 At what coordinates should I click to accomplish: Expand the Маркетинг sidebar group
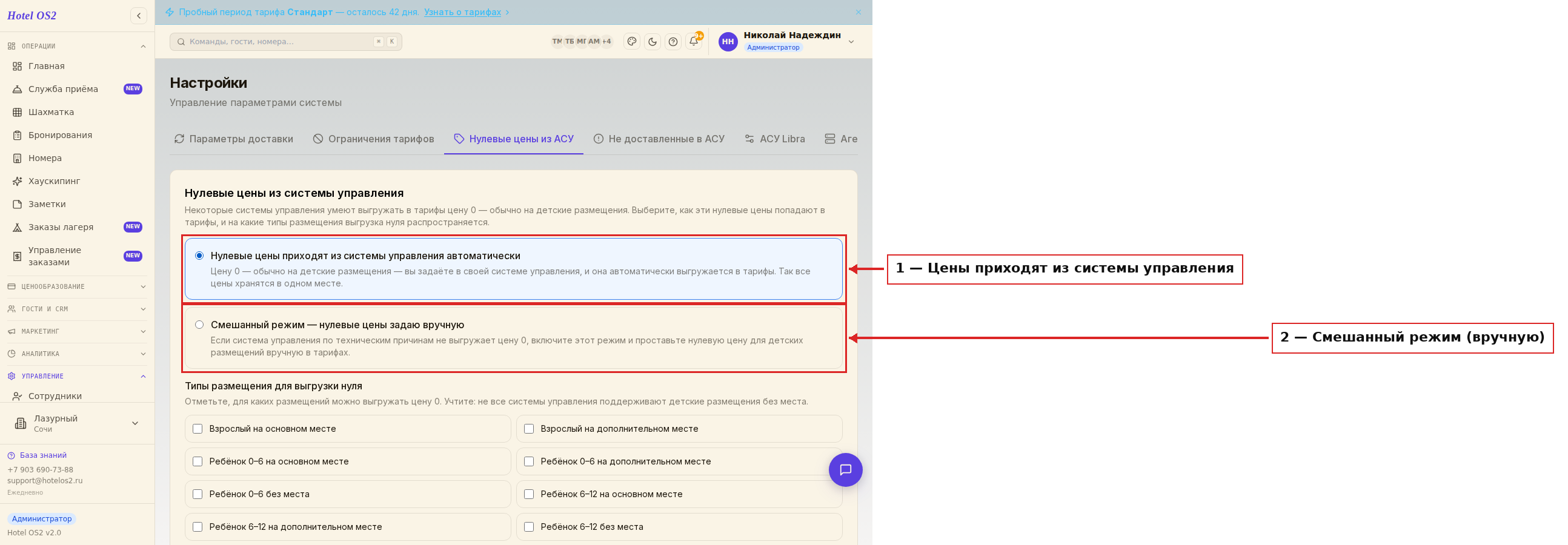click(x=78, y=331)
